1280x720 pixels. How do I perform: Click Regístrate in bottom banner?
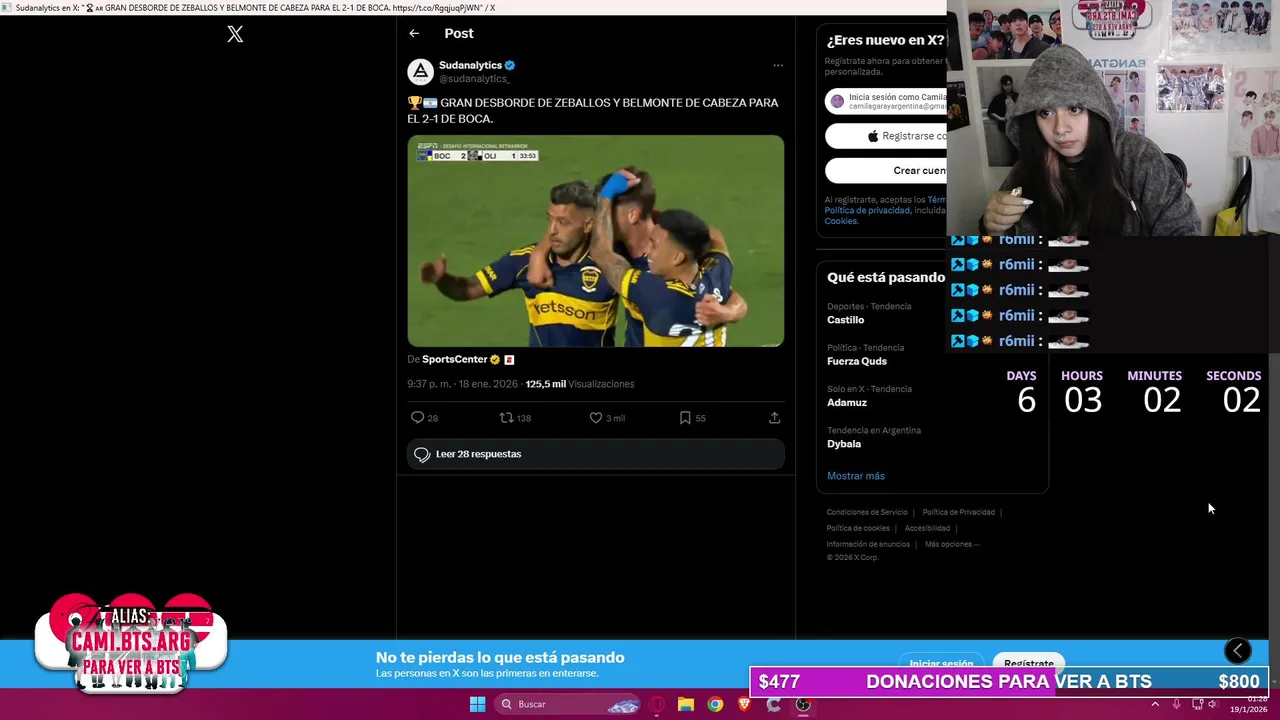1029,662
